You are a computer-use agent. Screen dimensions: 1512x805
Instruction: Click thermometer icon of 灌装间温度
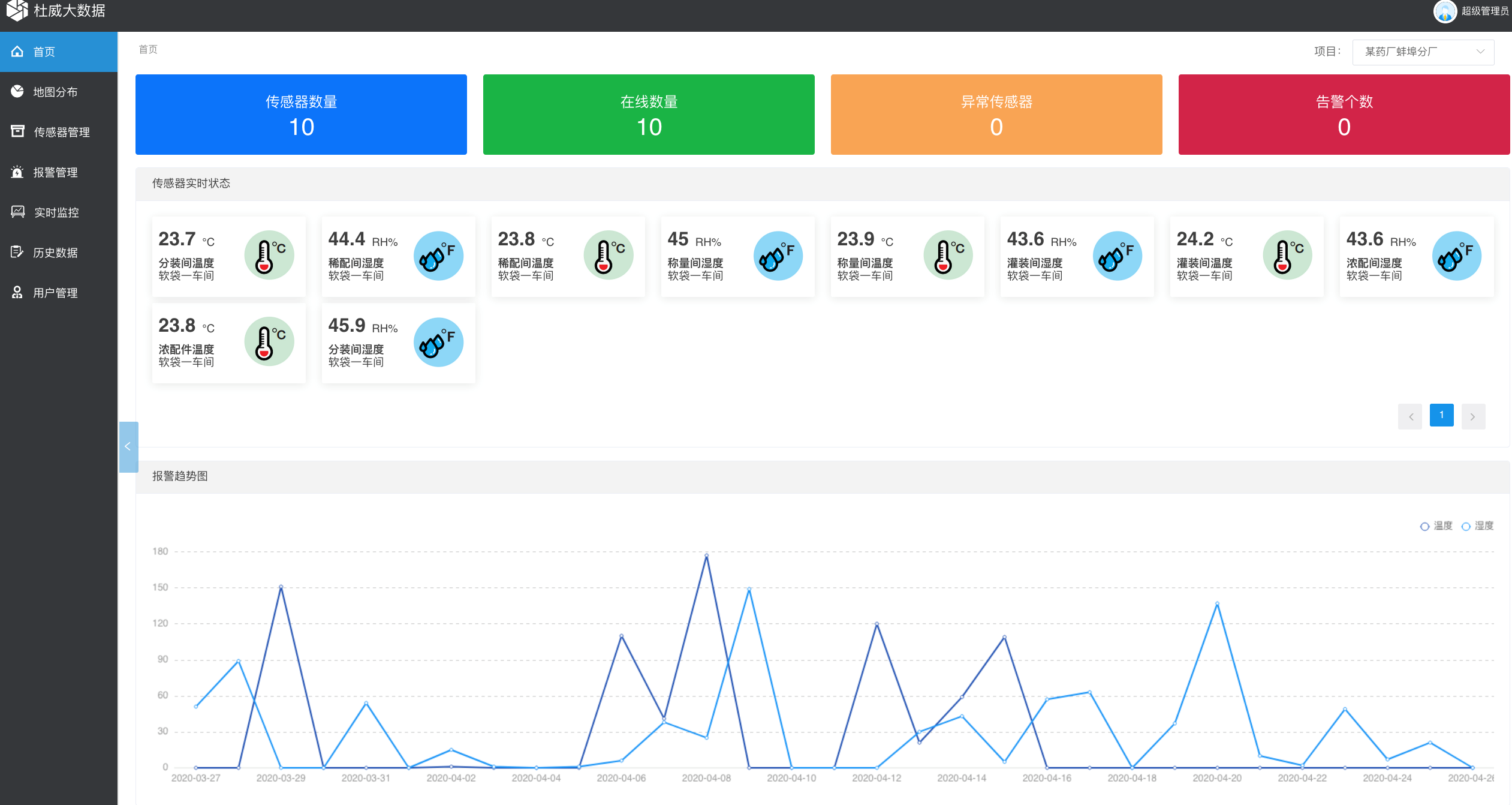(x=1287, y=256)
